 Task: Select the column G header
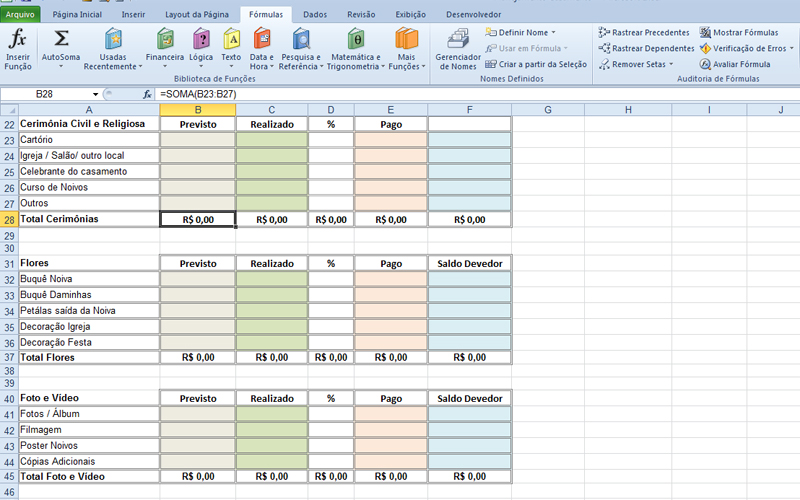(548, 108)
